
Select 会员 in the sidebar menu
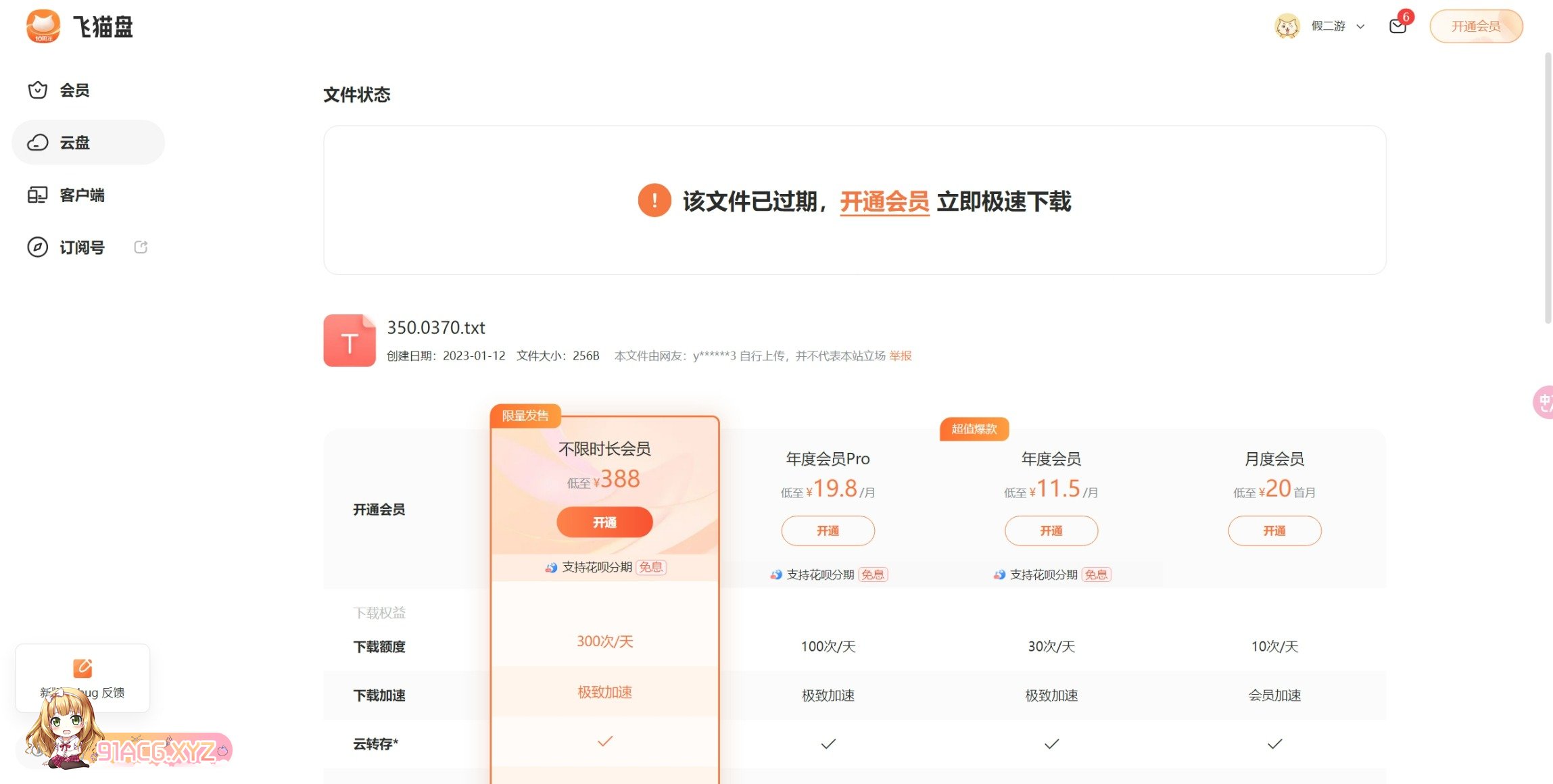(74, 90)
